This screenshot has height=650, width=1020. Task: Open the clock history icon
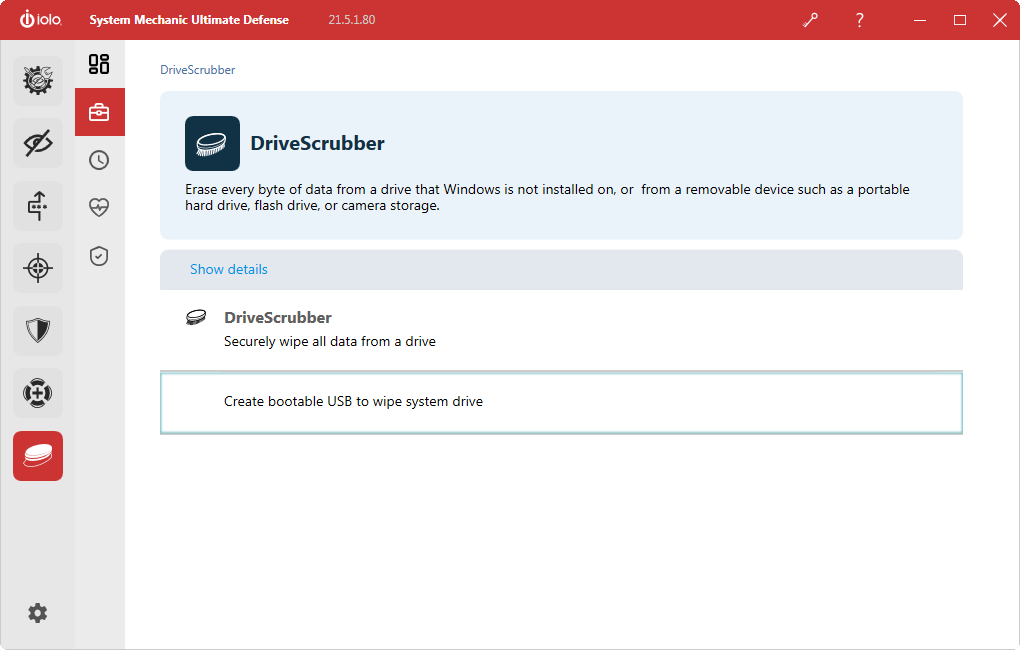pos(99,160)
